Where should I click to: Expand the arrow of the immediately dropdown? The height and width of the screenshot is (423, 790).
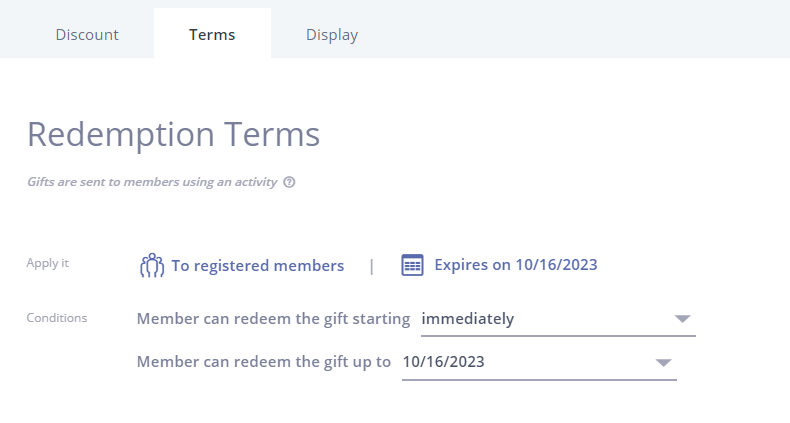coord(682,319)
